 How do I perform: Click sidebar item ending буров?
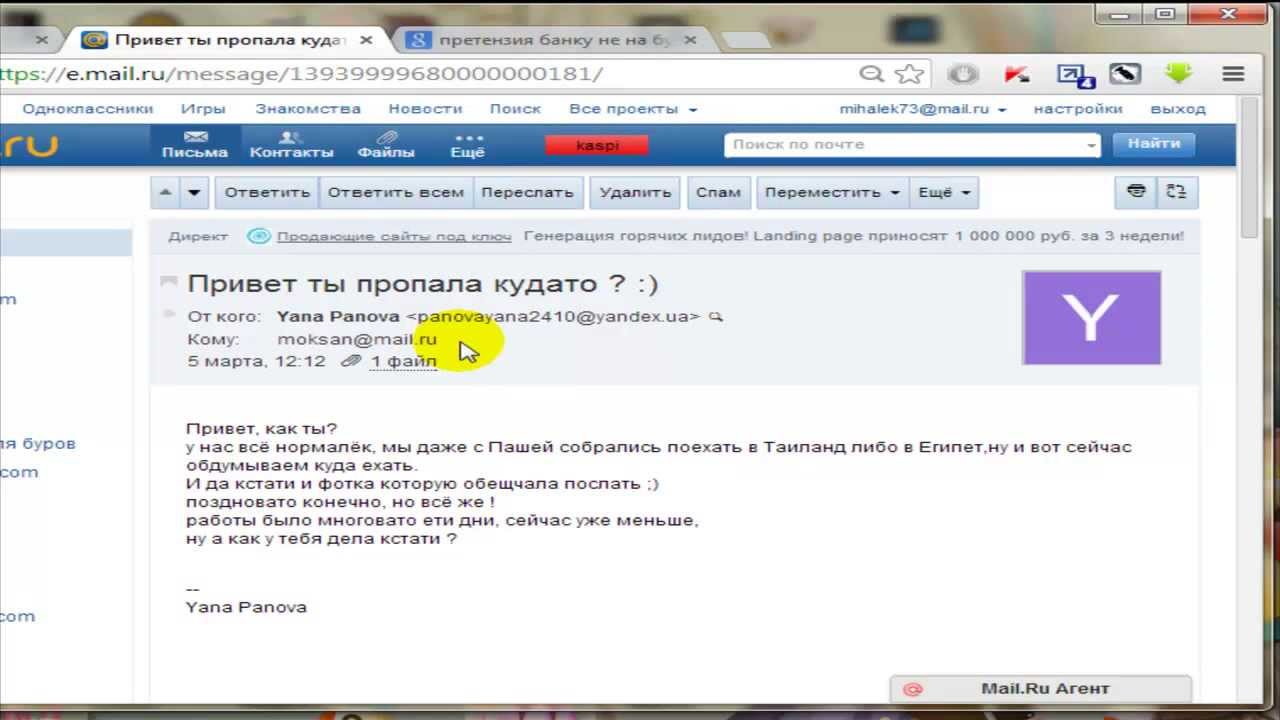click(x=38, y=443)
